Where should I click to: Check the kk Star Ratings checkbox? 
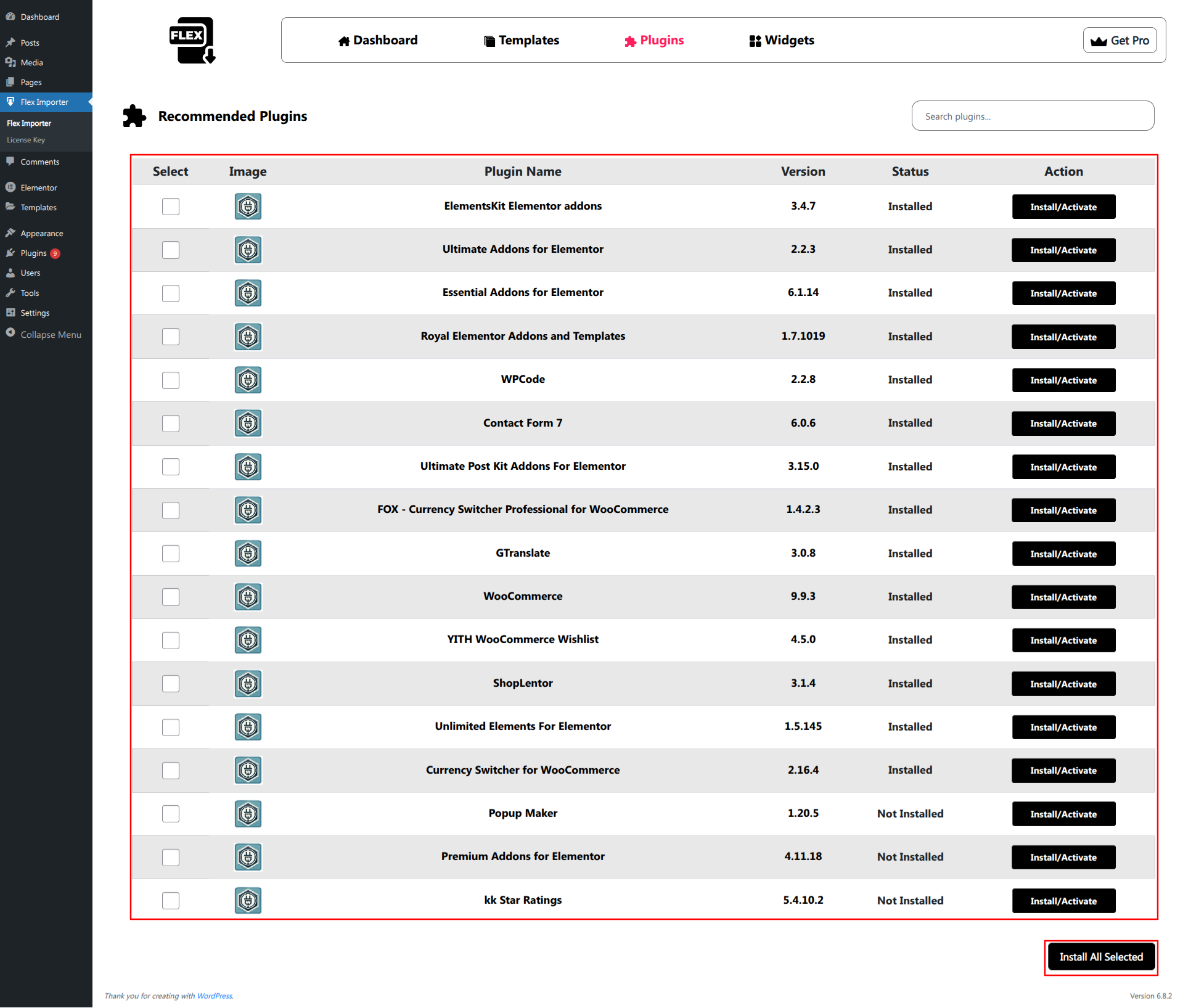[171, 901]
